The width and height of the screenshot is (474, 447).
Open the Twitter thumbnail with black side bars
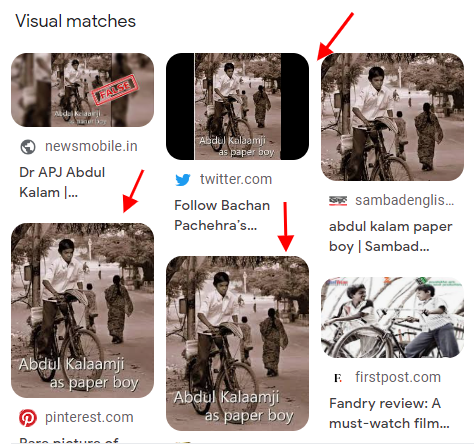point(237,106)
